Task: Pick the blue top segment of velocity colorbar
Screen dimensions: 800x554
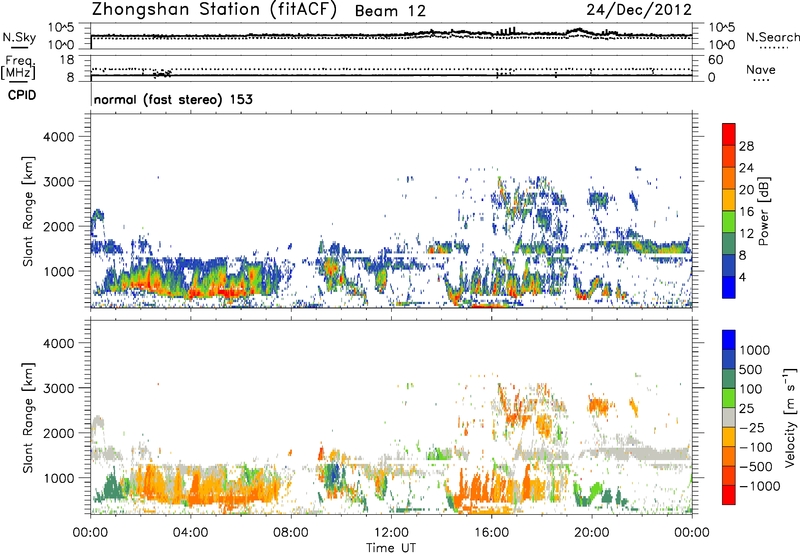Action: click(x=729, y=340)
